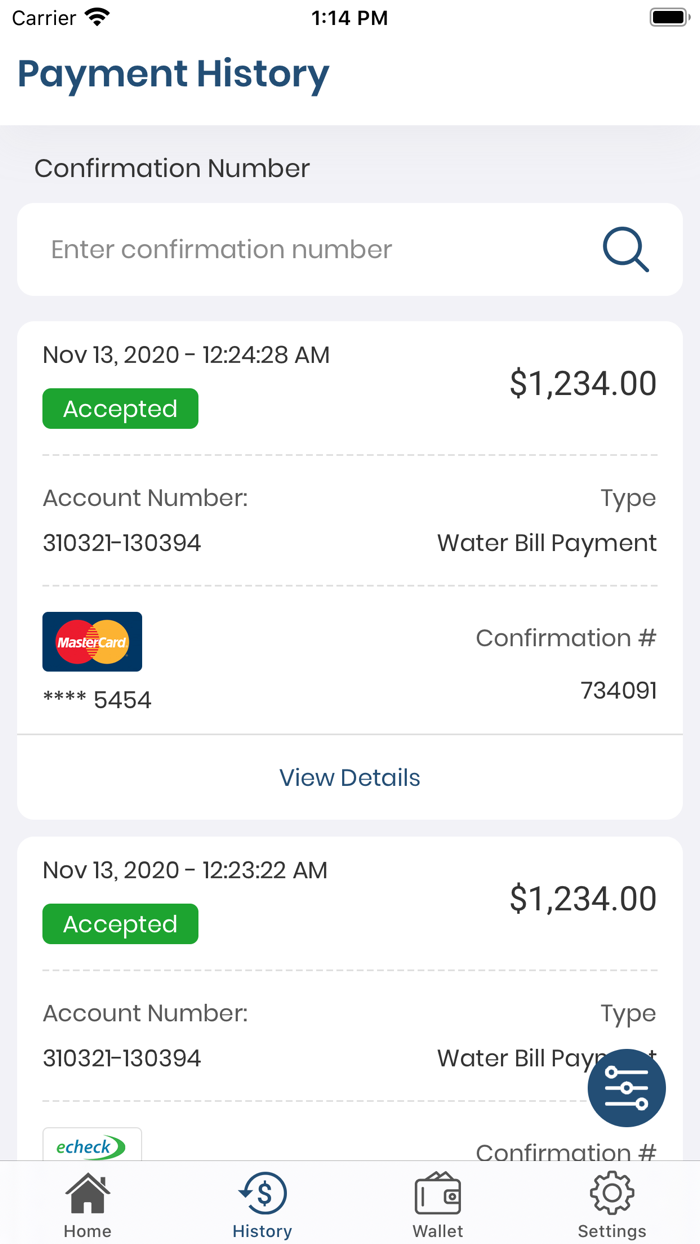Screen dimensions: 700x1244
Task: Tap the MasterCard payment method logo
Action: 92,641
